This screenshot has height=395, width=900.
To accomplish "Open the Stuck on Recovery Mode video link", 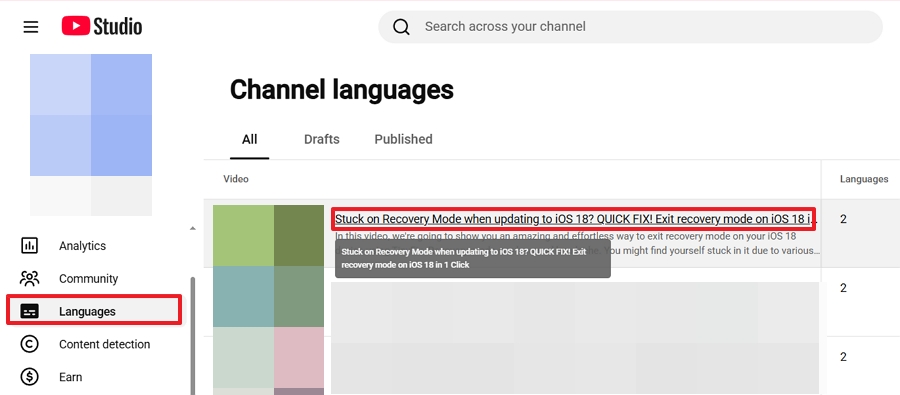I will [x=575, y=219].
